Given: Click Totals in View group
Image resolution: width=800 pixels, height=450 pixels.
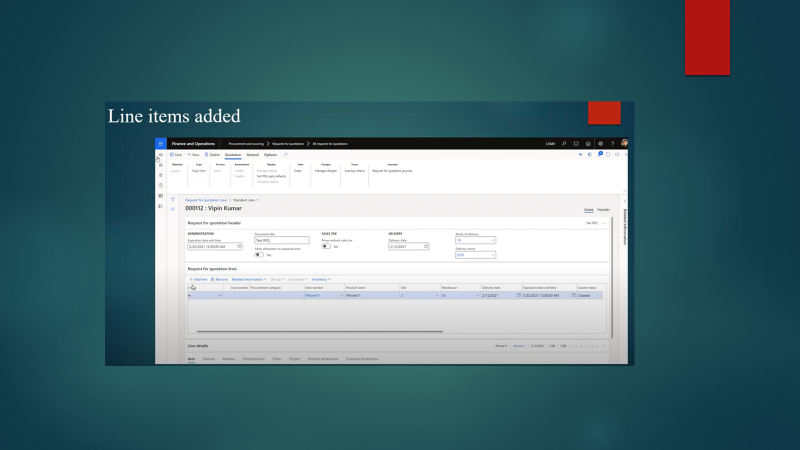Looking at the screenshot, I should click(298, 171).
